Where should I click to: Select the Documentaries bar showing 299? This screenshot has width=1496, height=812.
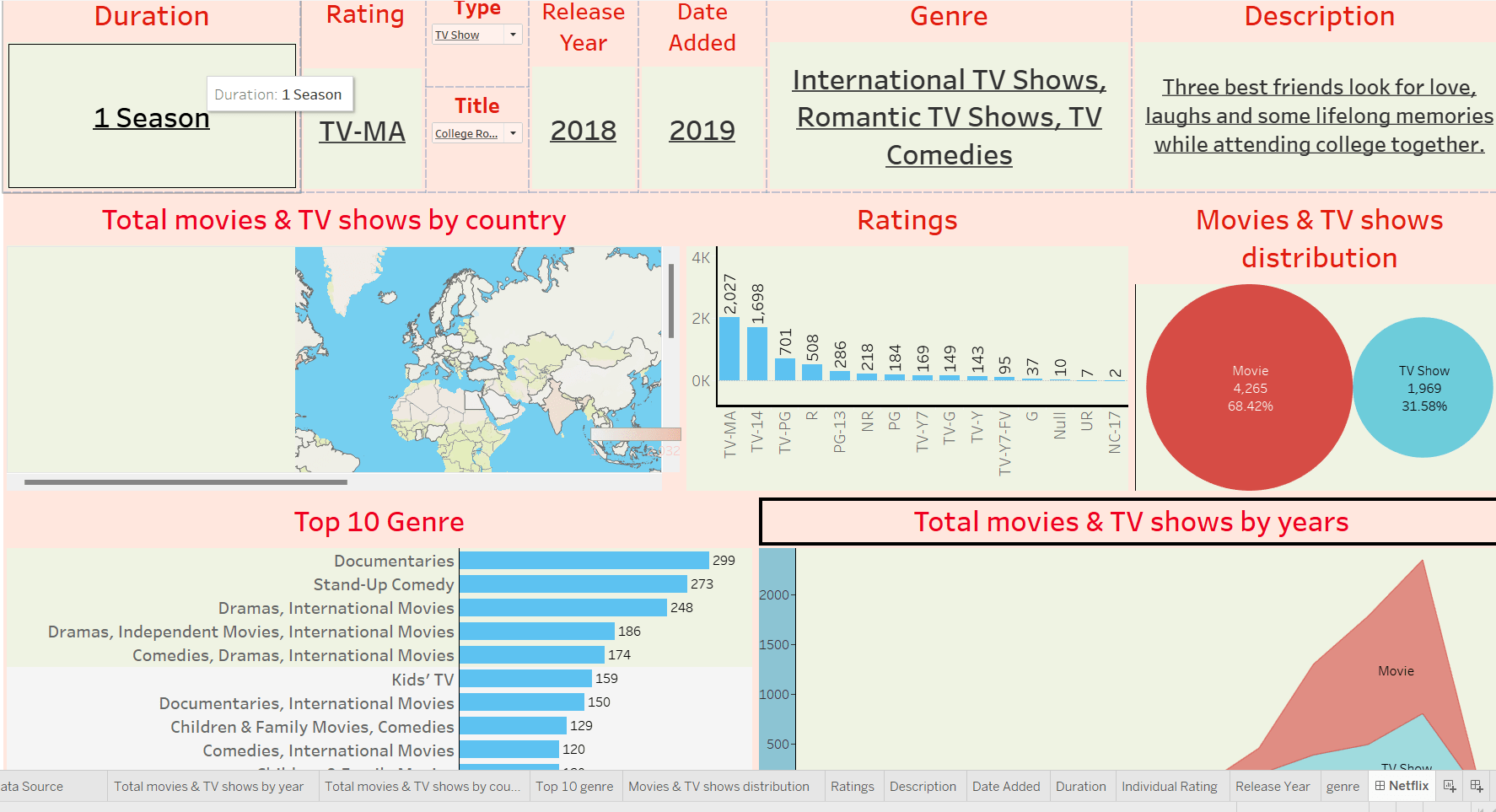tap(584, 561)
